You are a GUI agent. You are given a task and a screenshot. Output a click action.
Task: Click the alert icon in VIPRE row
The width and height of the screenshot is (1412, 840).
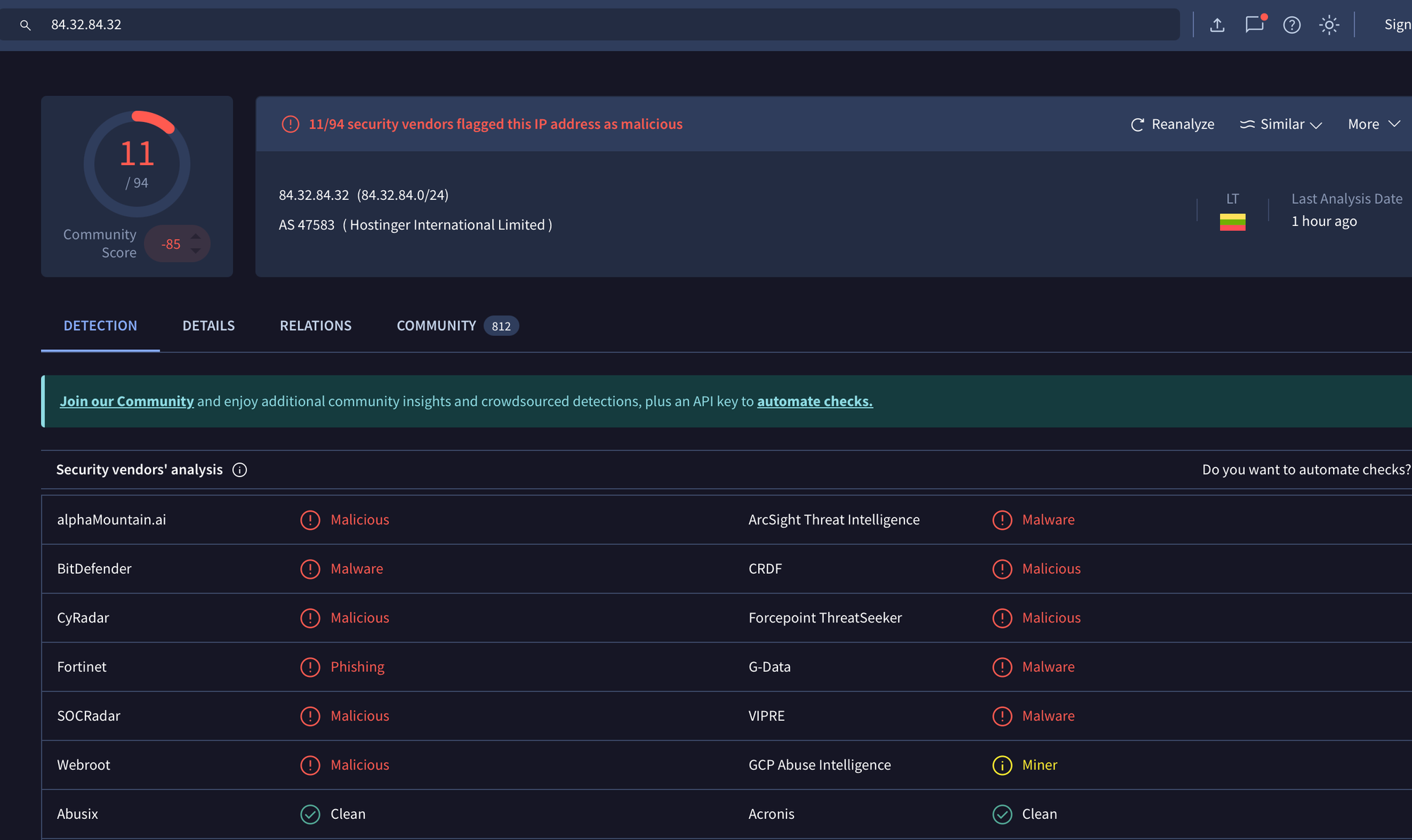1002,716
